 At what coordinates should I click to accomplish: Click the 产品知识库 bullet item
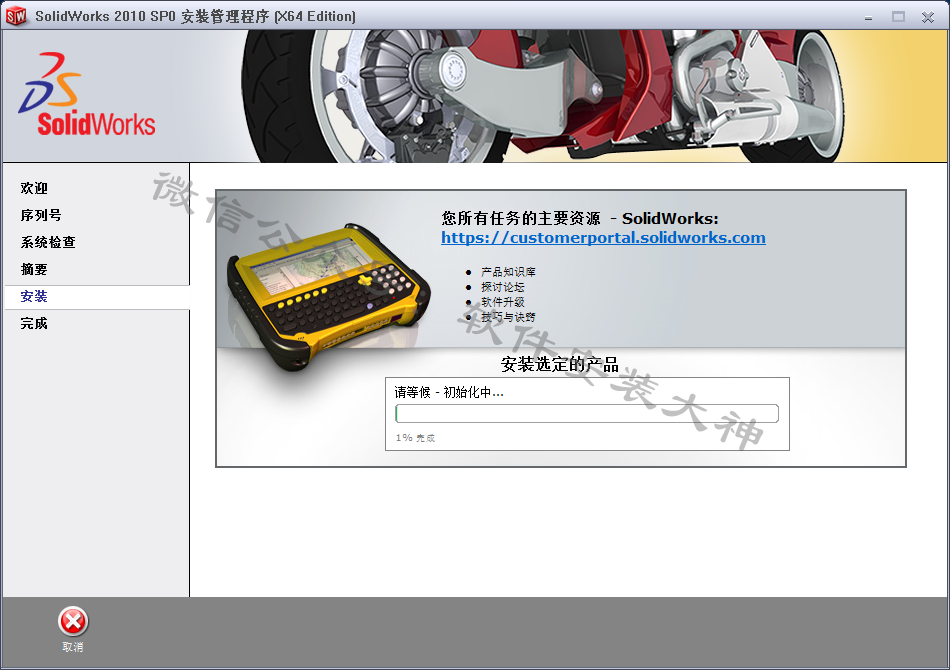508,272
